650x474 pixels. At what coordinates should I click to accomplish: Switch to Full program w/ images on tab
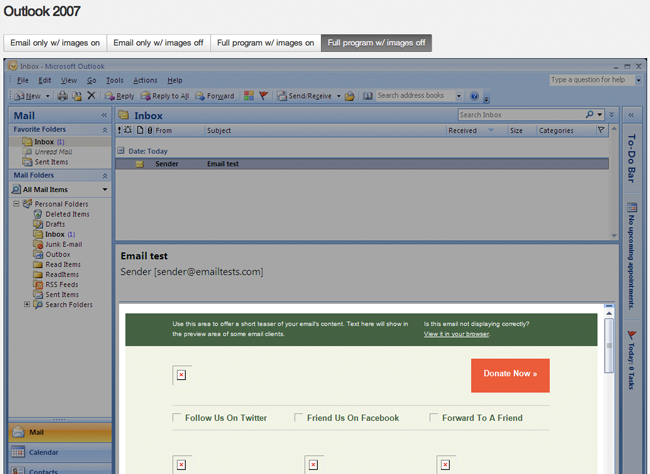point(266,43)
